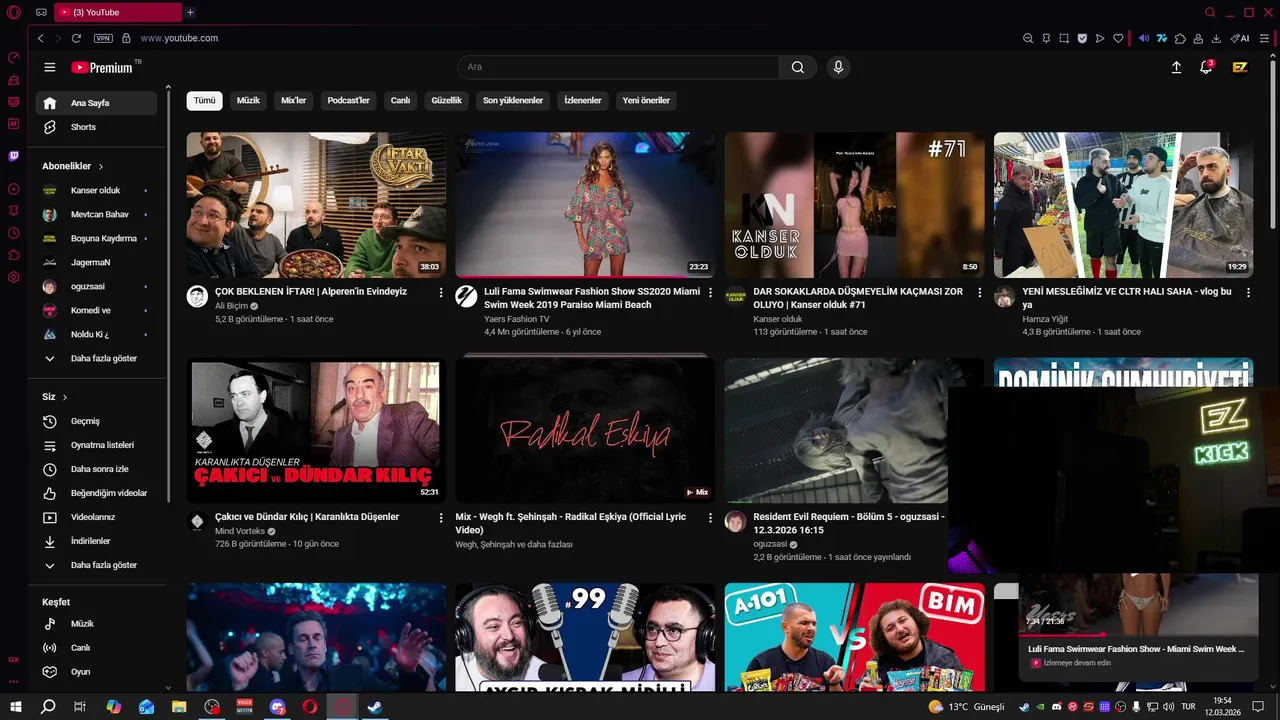The height and width of the screenshot is (720, 1280).
Task: Reload the page in browser toolbar
Action: [x=76, y=38]
